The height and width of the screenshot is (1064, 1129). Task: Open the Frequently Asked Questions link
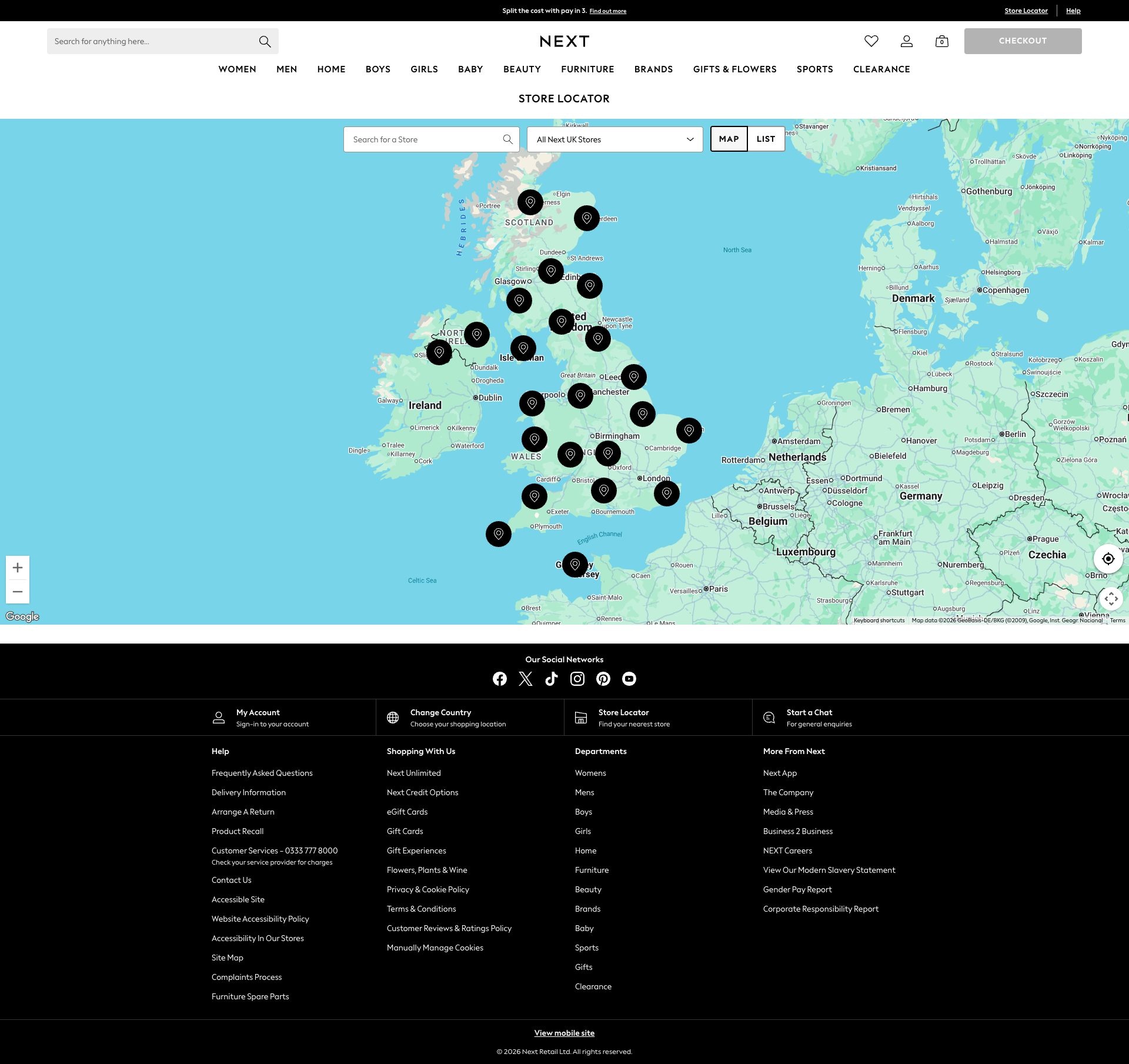[262, 773]
